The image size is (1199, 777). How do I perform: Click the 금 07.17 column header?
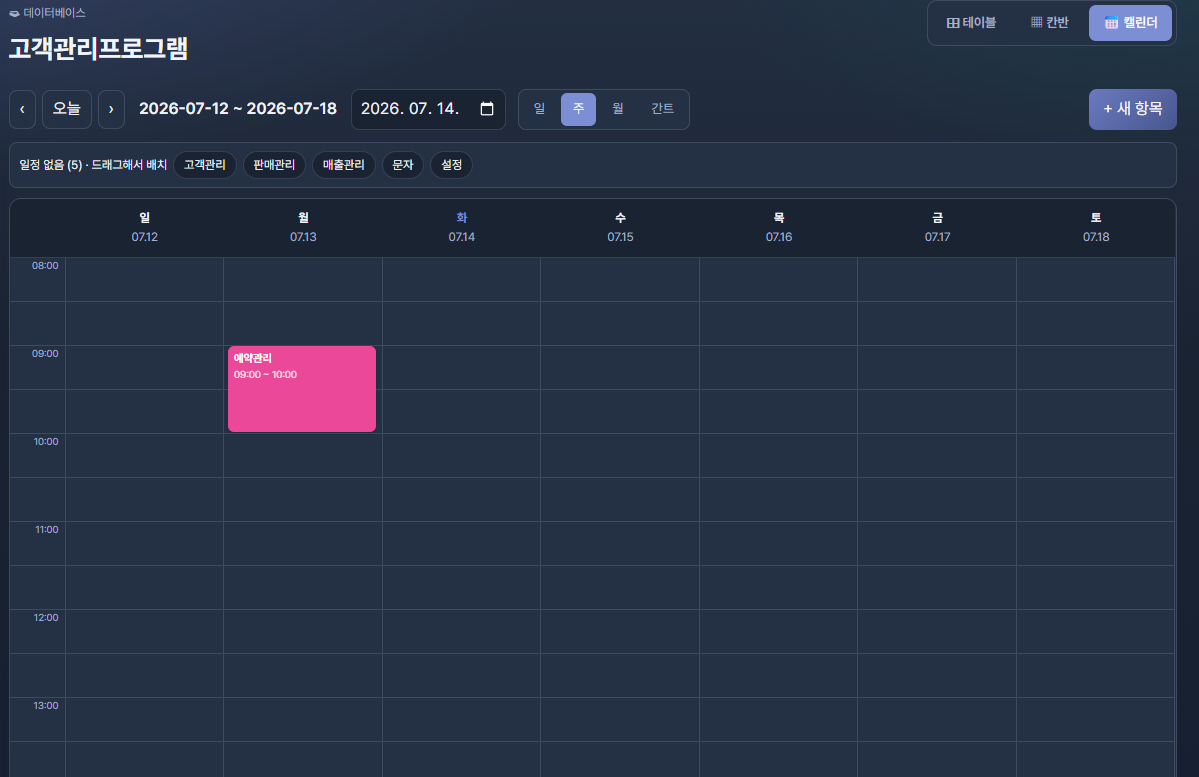click(x=937, y=227)
